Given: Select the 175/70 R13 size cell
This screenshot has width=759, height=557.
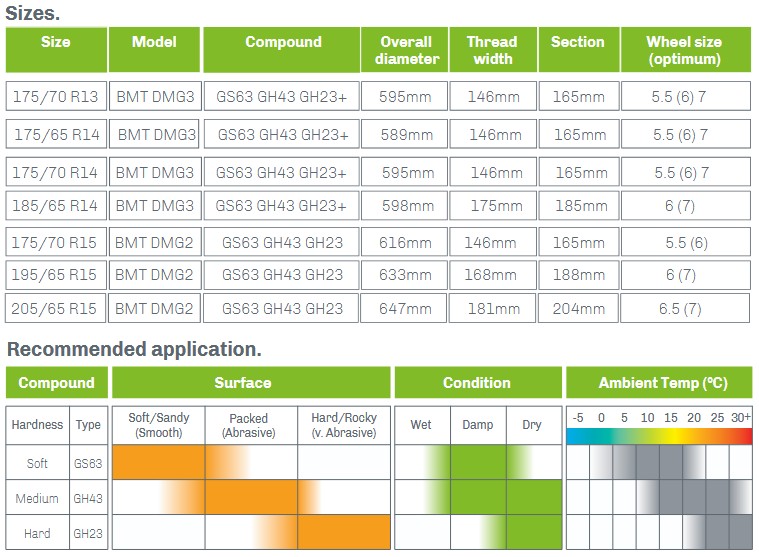Looking at the screenshot, I should (56, 96).
